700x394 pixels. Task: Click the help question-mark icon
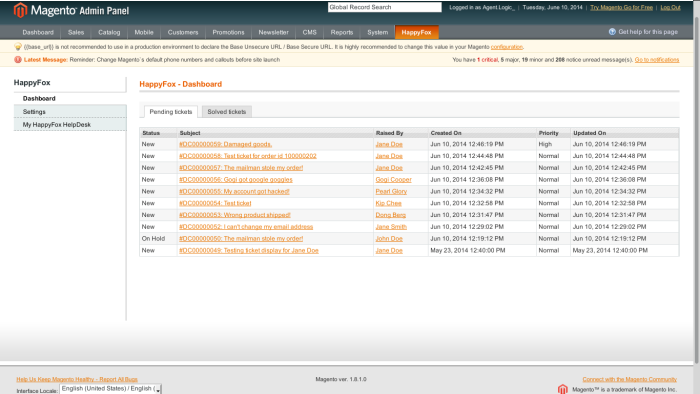coord(612,32)
